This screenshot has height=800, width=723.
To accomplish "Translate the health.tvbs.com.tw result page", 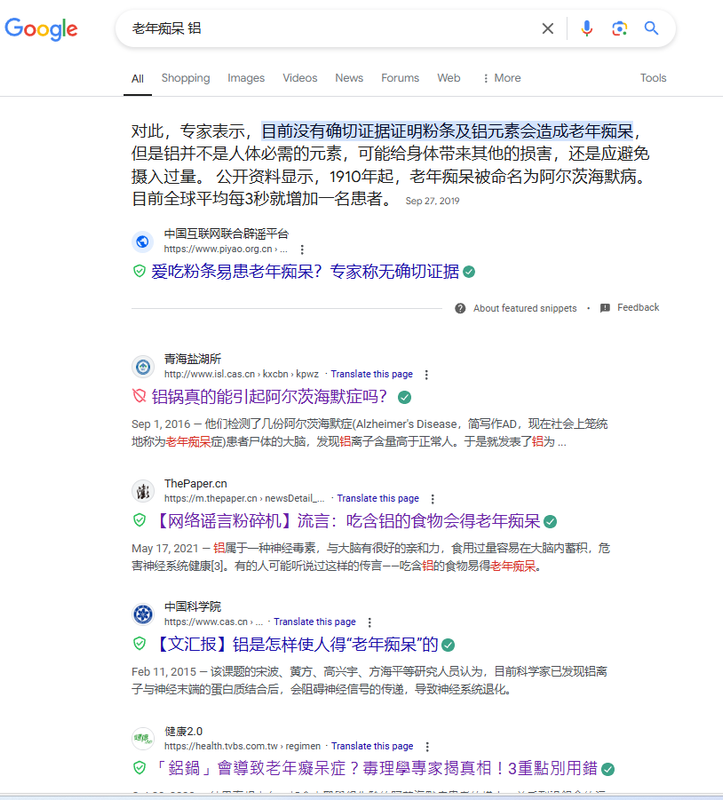I will coord(372,746).
